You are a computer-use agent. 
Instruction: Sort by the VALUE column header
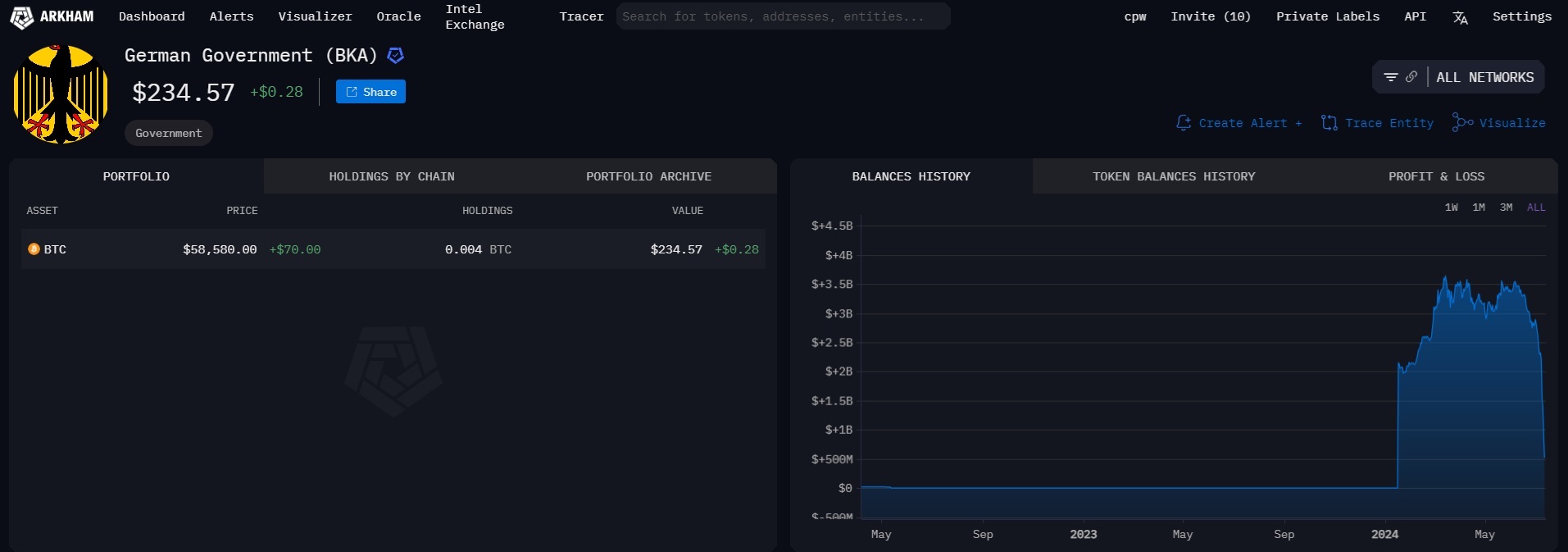click(688, 211)
